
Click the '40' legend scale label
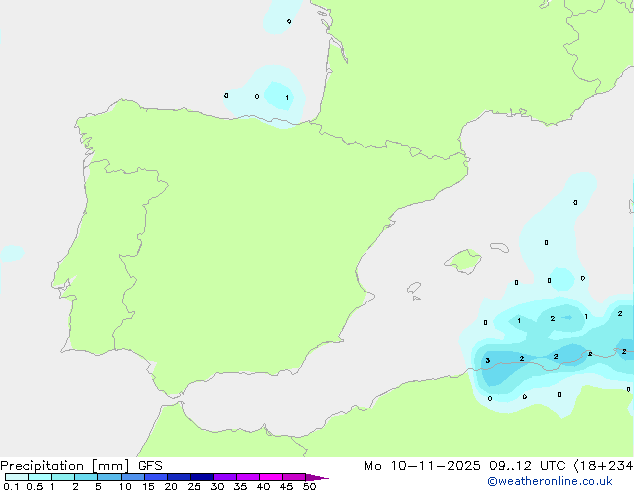pos(263,486)
